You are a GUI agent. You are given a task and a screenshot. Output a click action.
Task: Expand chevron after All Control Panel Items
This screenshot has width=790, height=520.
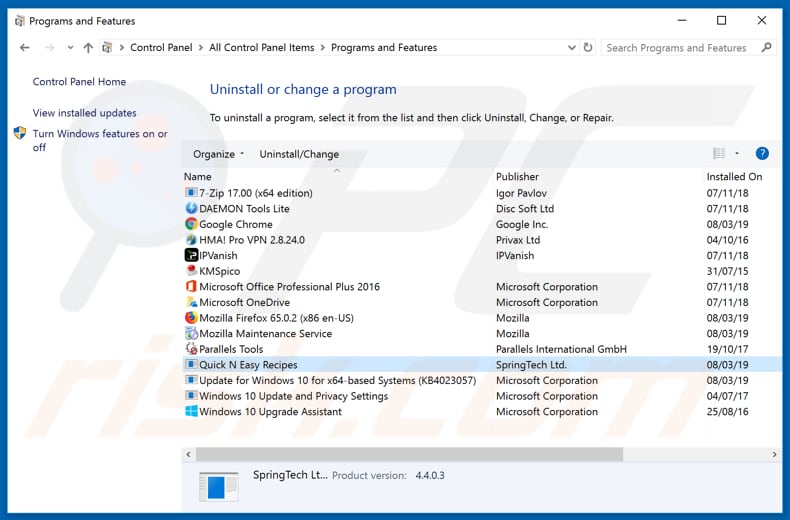point(322,47)
